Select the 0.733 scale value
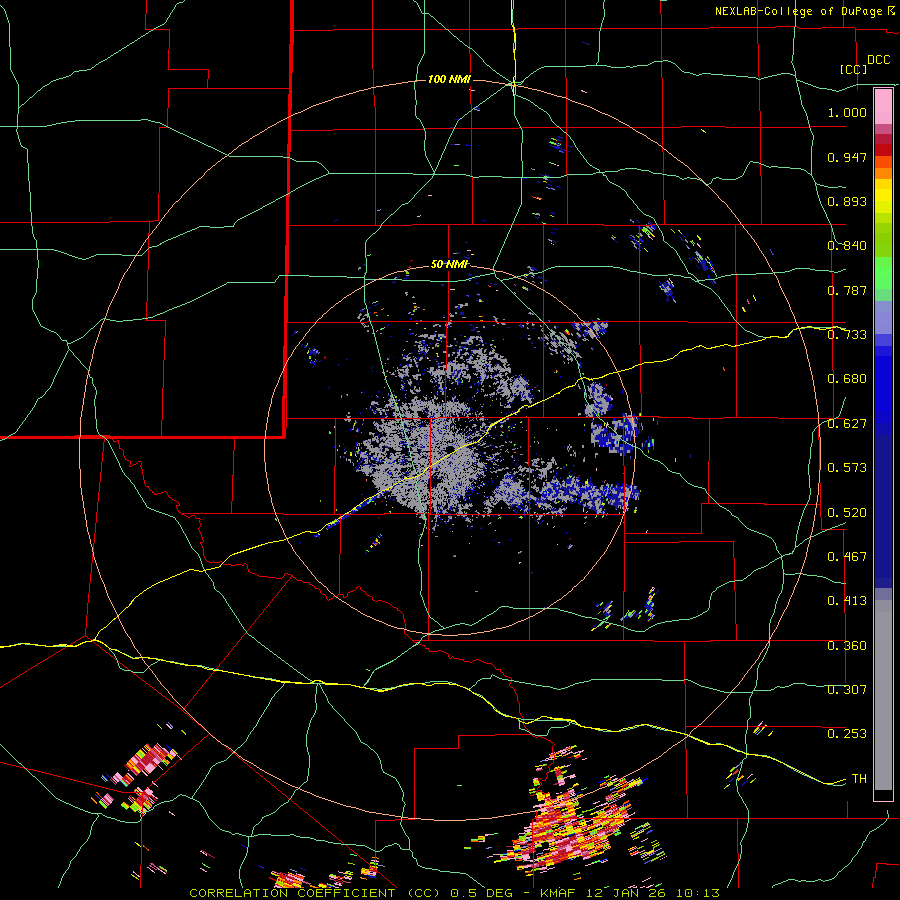The height and width of the screenshot is (900, 900). tap(847, 335)
